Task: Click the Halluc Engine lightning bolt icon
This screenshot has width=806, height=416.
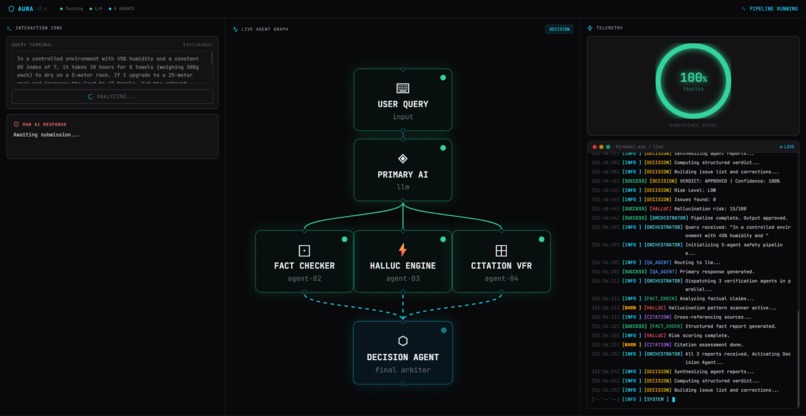Action: click(402, 250)
